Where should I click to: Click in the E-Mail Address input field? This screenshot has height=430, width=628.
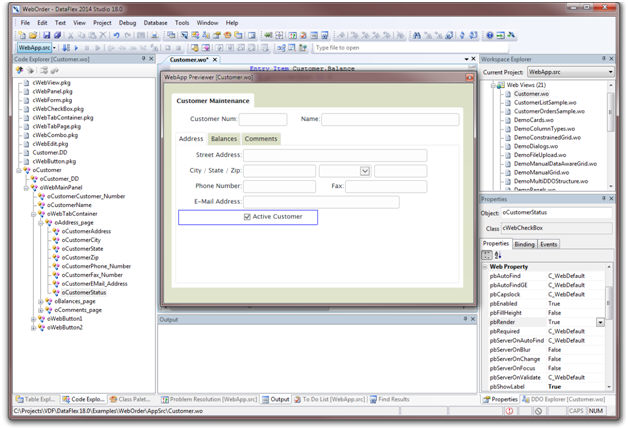[x=321, y=202]
